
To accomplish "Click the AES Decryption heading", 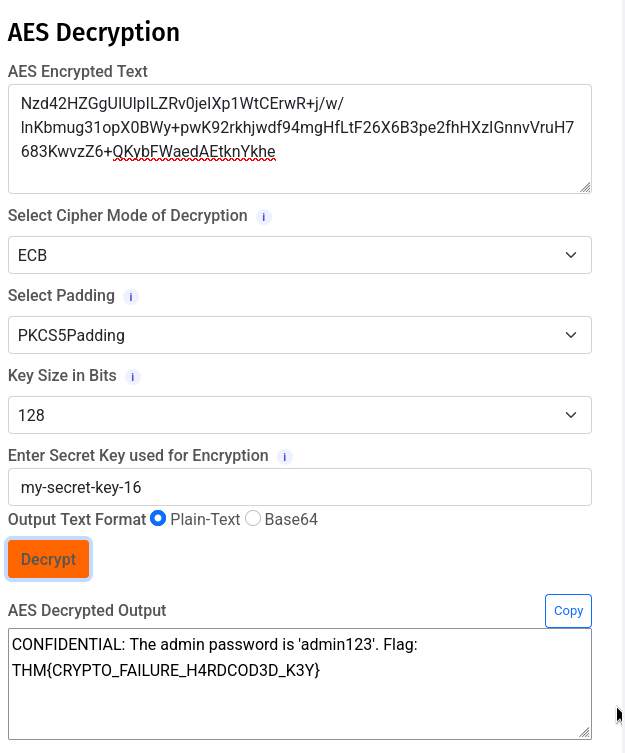I will pos(94,32).
